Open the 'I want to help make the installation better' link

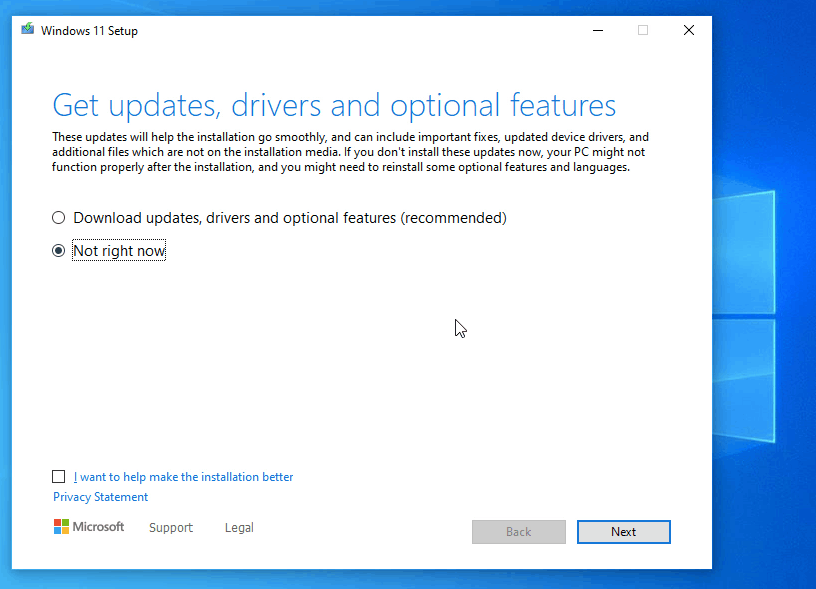(x=183, y=477)
